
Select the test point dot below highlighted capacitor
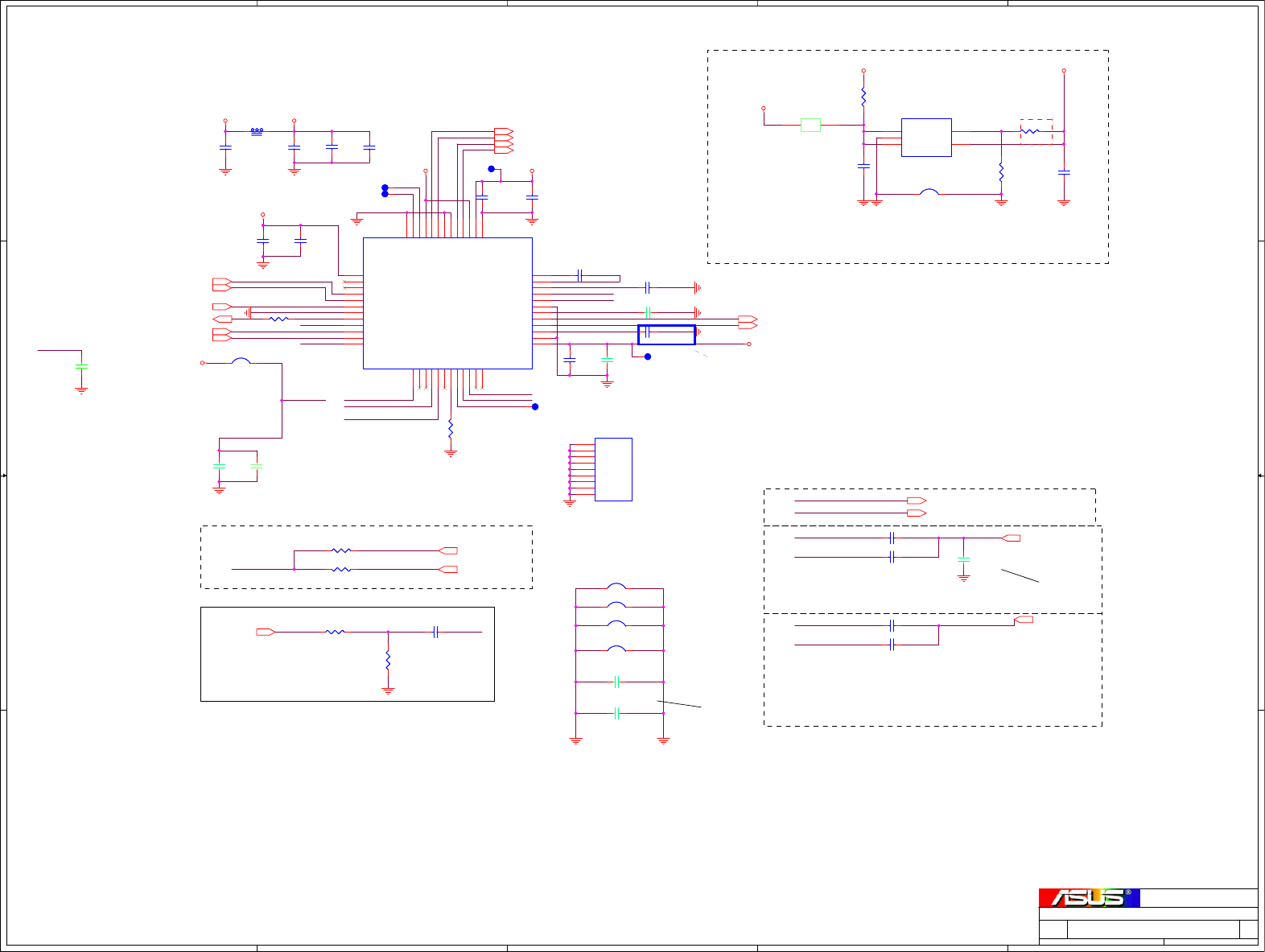tap(648, 356)
